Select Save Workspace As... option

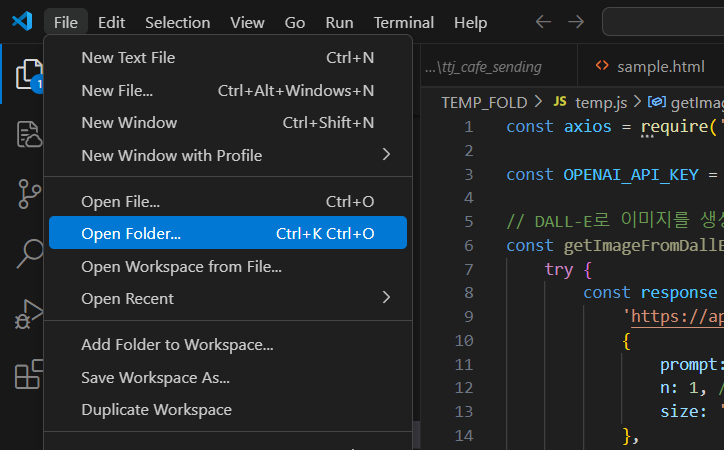[x=155, y=377]
